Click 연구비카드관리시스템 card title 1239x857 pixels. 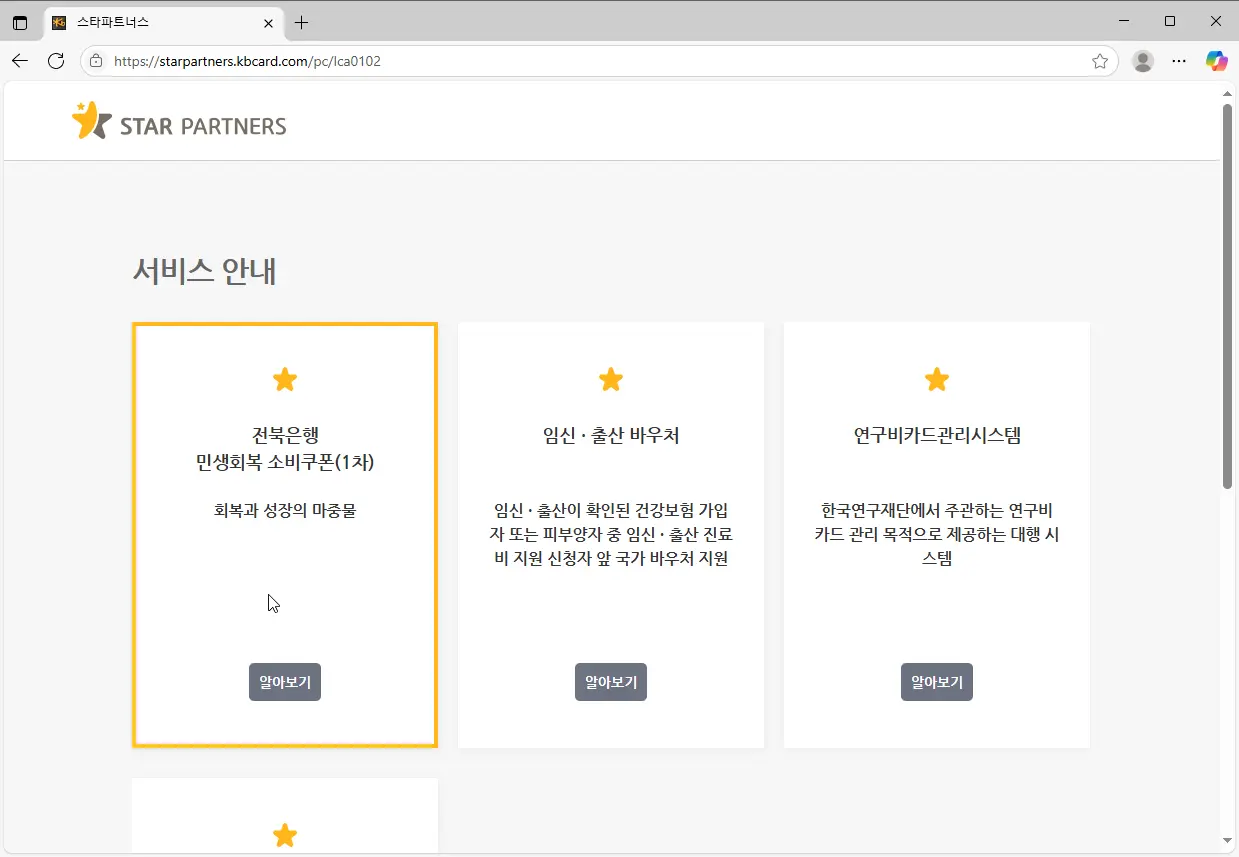pyautogui.click(x=937, y=436)
